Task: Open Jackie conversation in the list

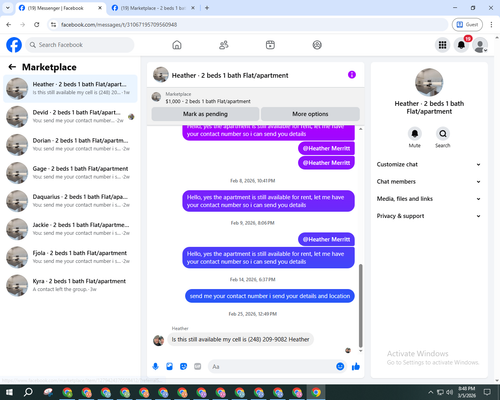Action: tap(70, 229)
